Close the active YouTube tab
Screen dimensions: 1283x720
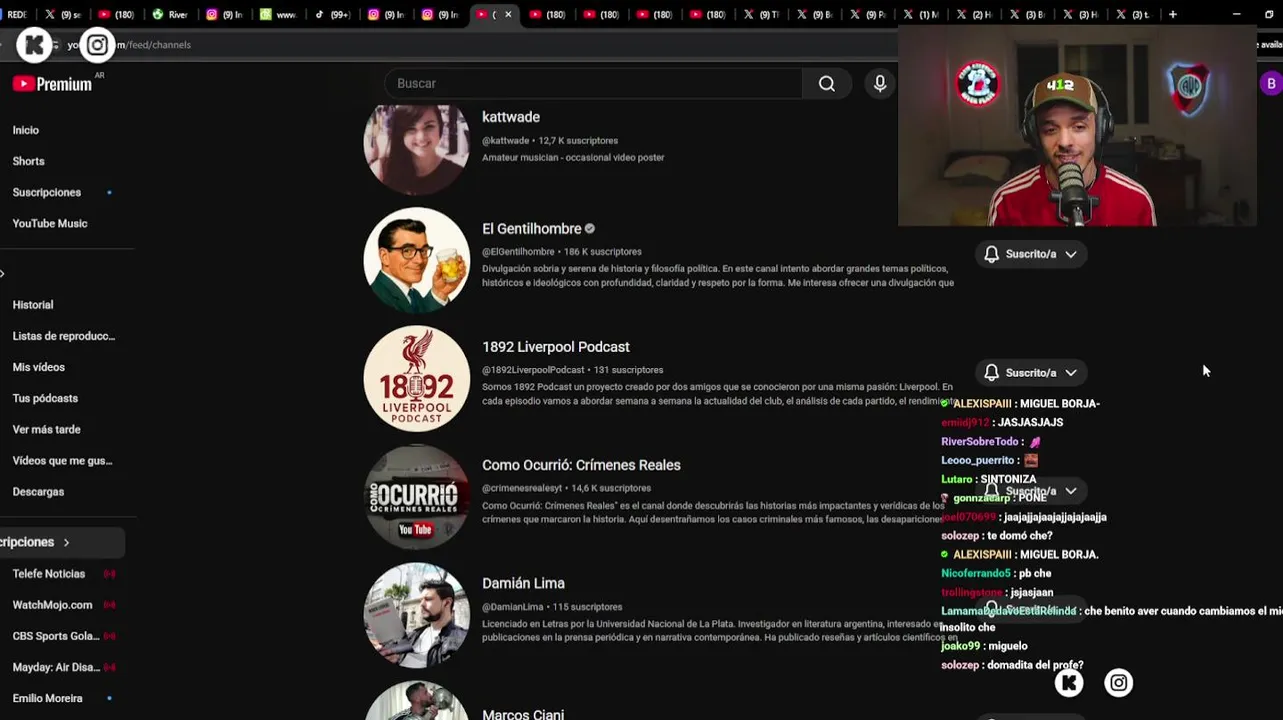pos(508,14)
